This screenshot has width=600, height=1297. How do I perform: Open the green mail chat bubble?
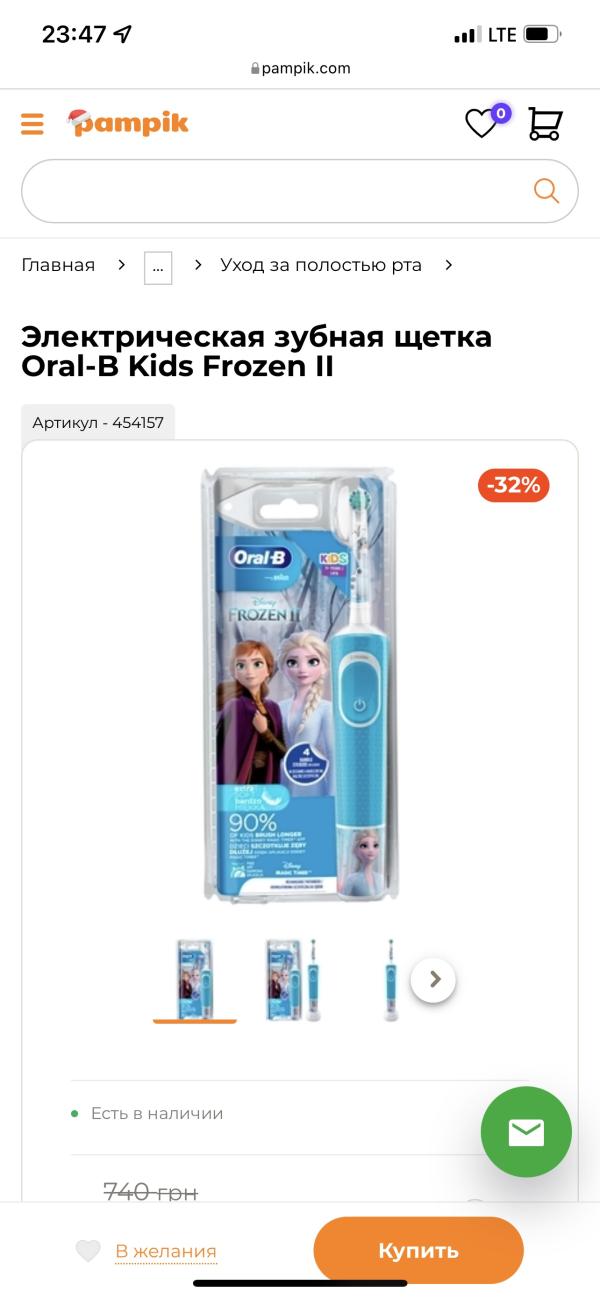tap(526, 1132)
